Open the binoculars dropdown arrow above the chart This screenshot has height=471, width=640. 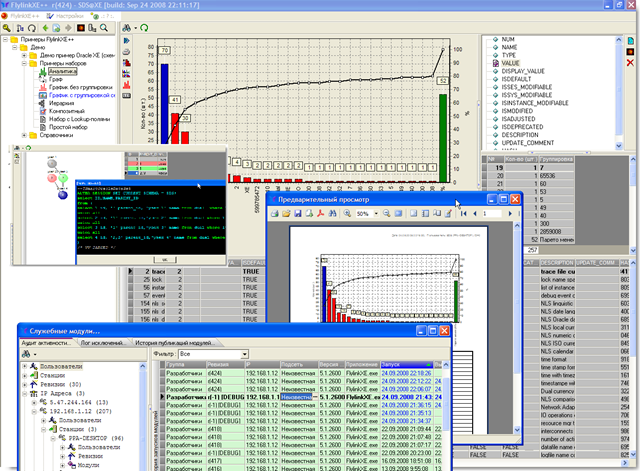(x=136, y=28)
